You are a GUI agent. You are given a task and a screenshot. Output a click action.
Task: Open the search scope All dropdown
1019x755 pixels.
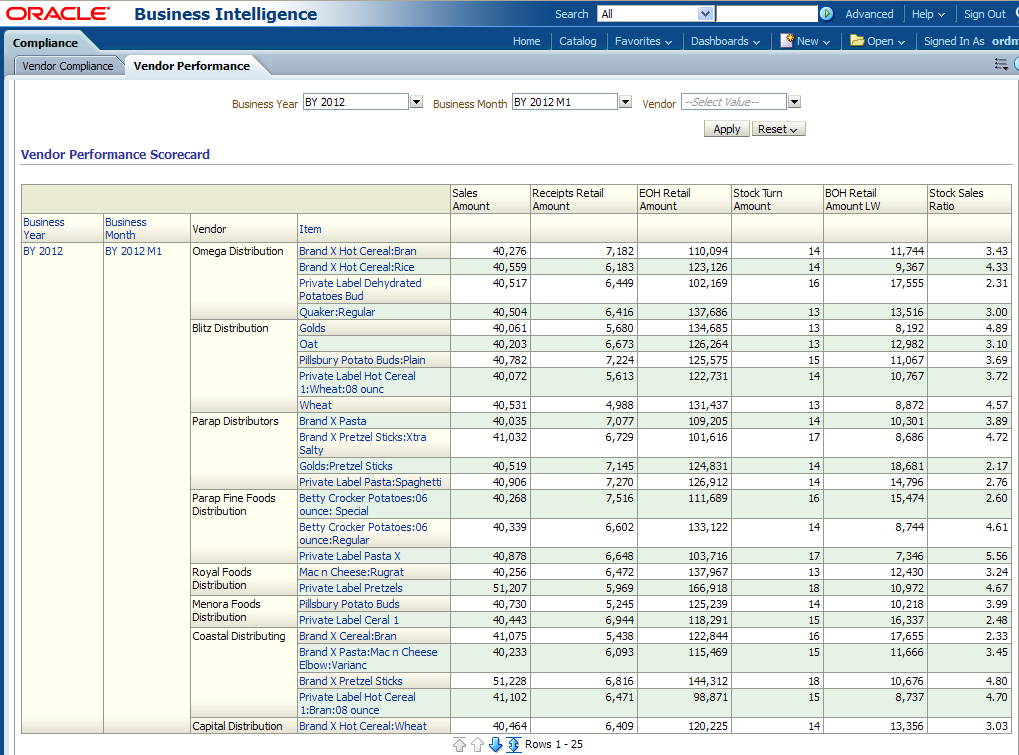705,14
